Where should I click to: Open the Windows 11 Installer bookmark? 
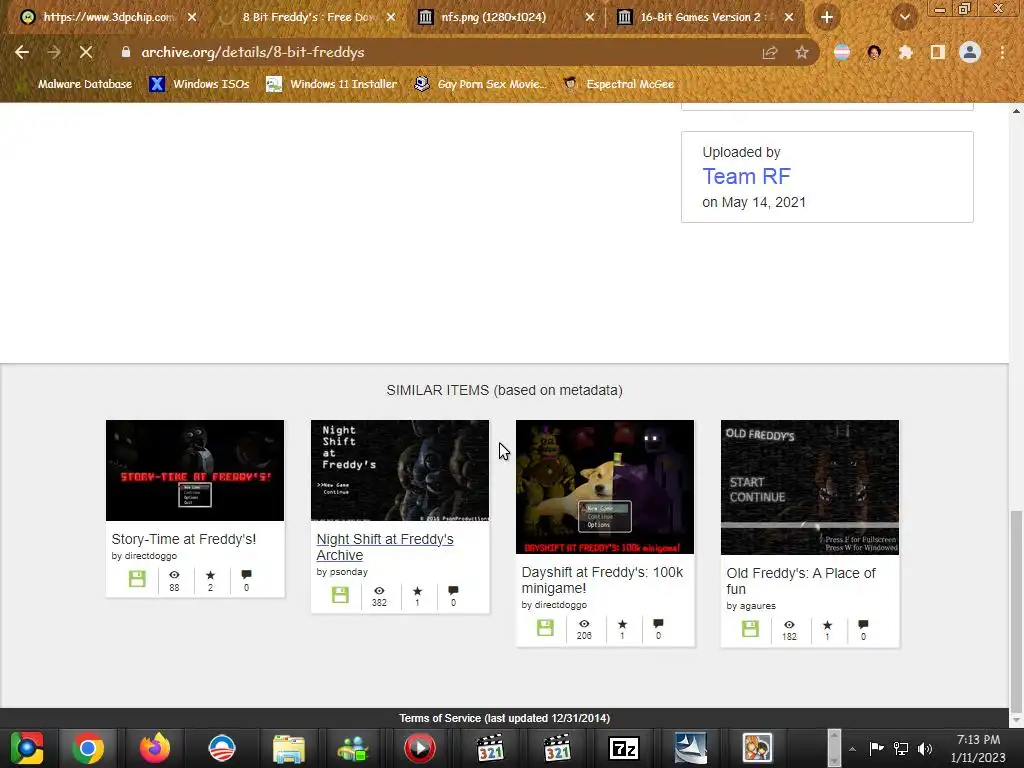coord(331,84)
